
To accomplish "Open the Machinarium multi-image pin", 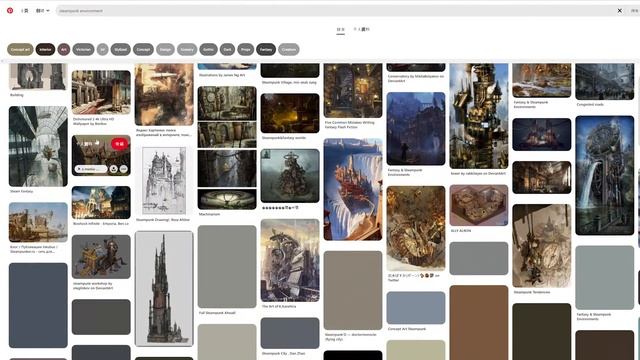I will tap(227, 148).
